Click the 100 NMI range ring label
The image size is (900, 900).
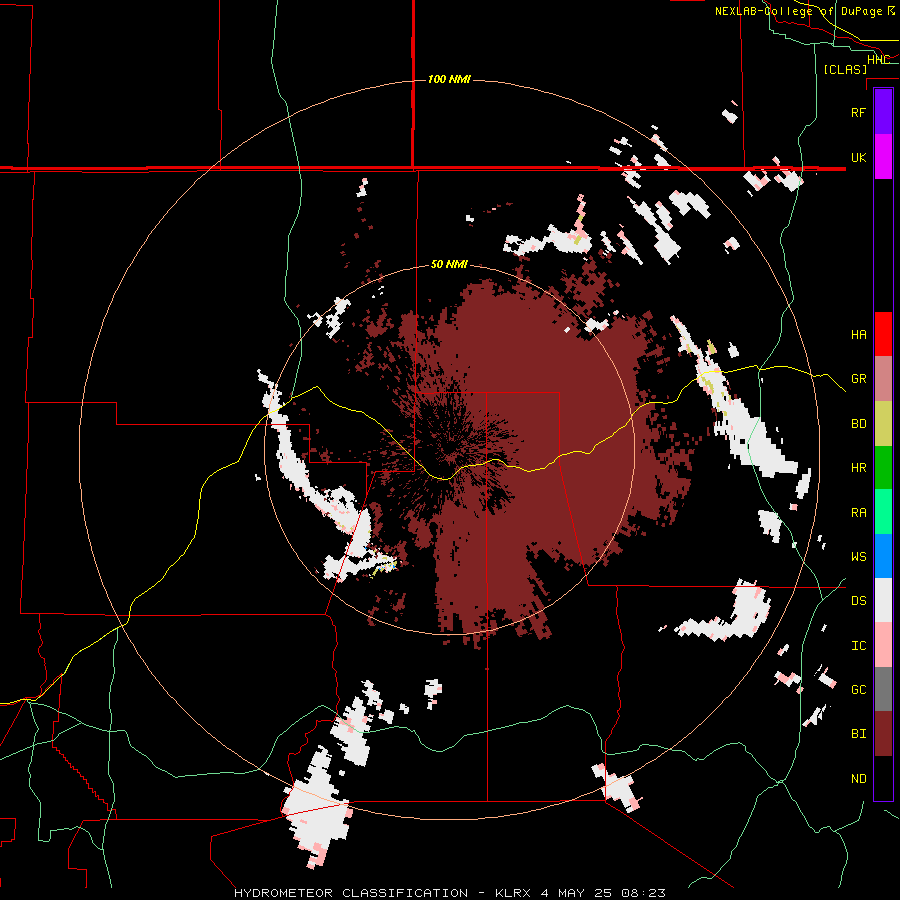click(449, 79)
